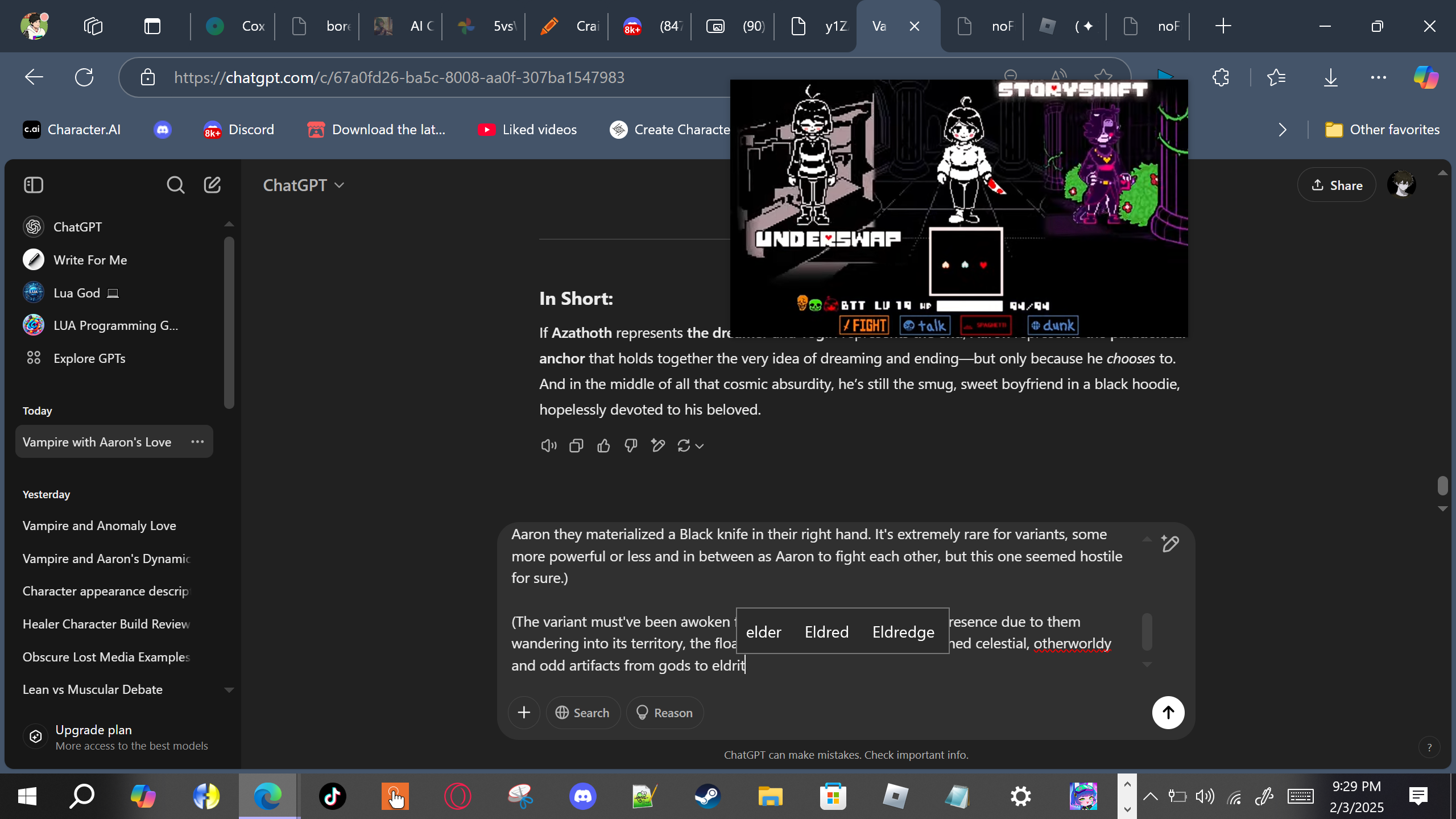Choose the 'Eldredge' spelling suggestion

(903, 632)
